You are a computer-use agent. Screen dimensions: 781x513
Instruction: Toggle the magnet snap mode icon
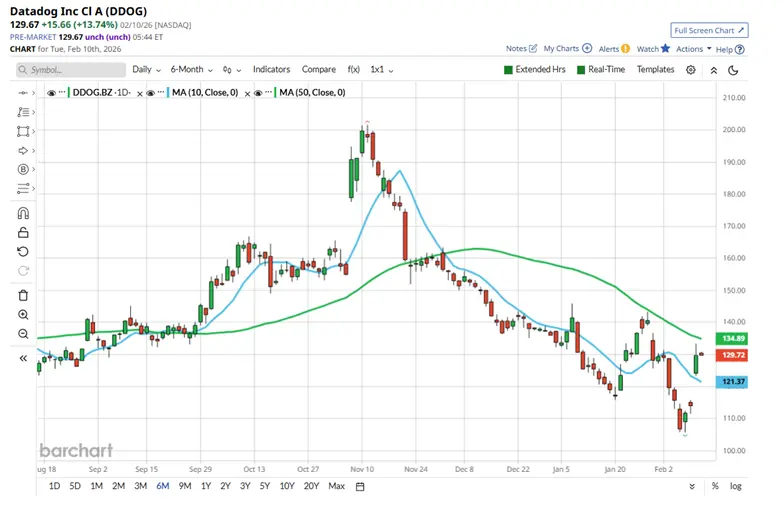23,212
